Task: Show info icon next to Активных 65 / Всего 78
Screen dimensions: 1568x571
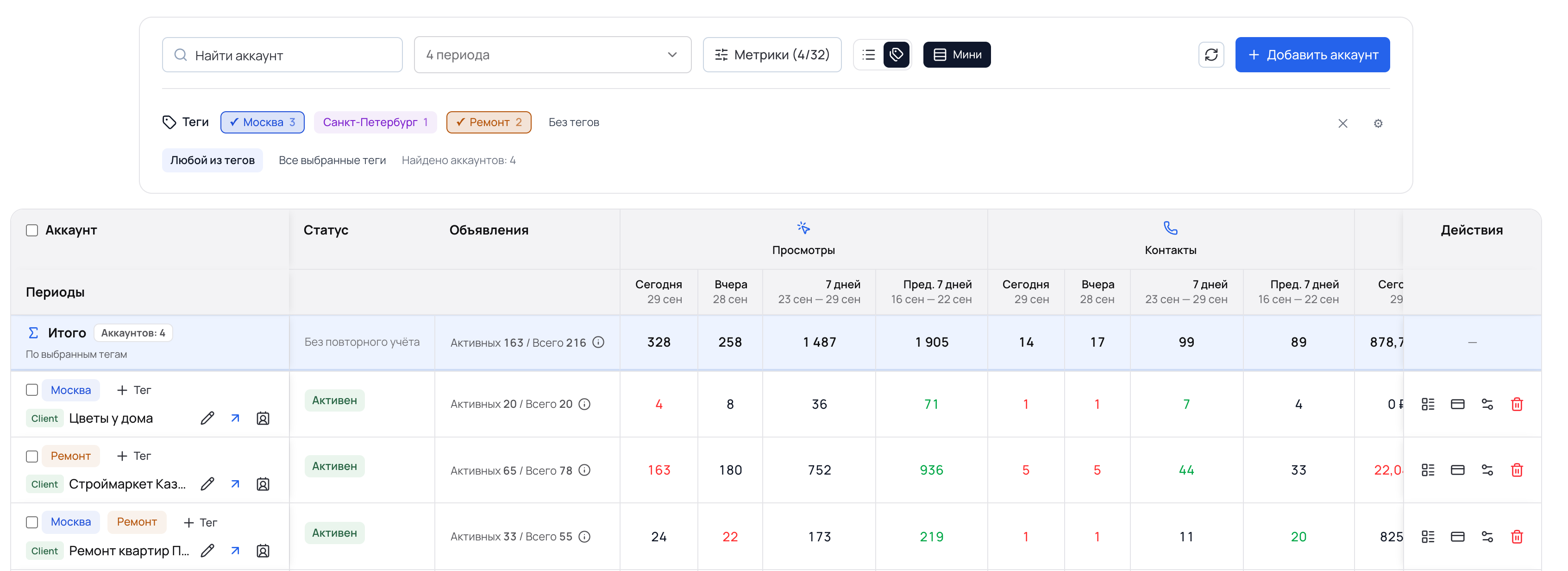Action: (584, 470)
